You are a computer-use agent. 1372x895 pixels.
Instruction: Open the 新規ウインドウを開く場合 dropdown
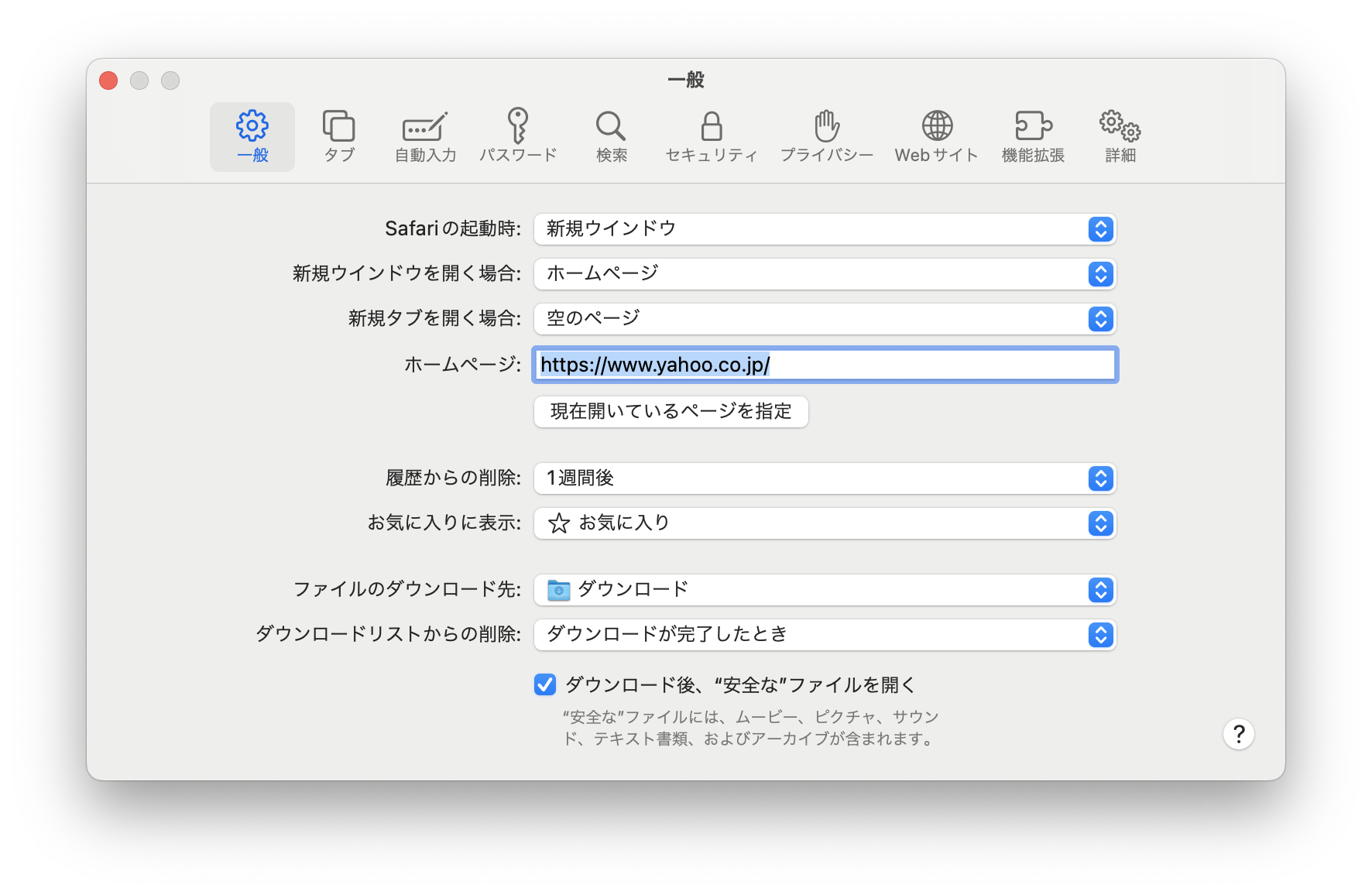825,274
